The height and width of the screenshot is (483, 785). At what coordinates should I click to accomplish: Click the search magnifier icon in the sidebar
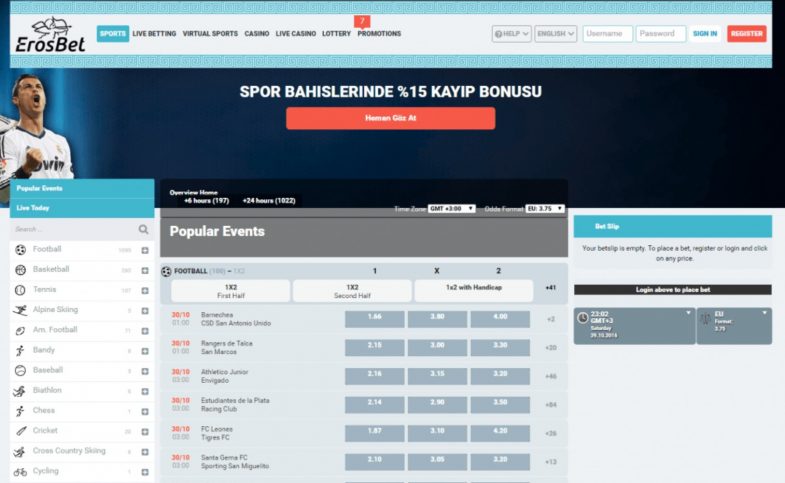tap(144, 229)
